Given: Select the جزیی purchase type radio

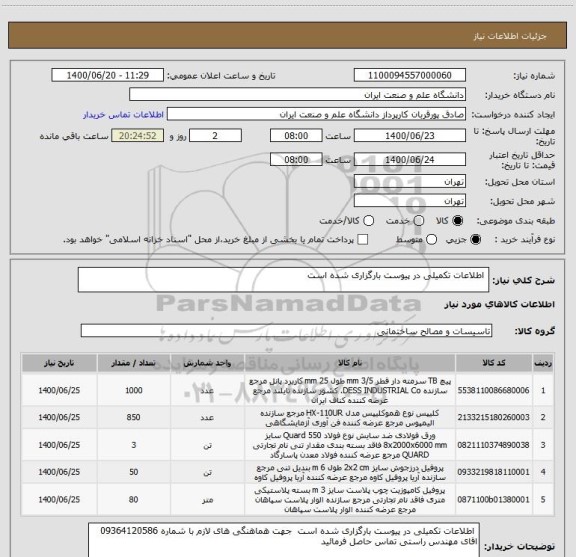Looking at the screenshot, I should [x=476, y=240].
